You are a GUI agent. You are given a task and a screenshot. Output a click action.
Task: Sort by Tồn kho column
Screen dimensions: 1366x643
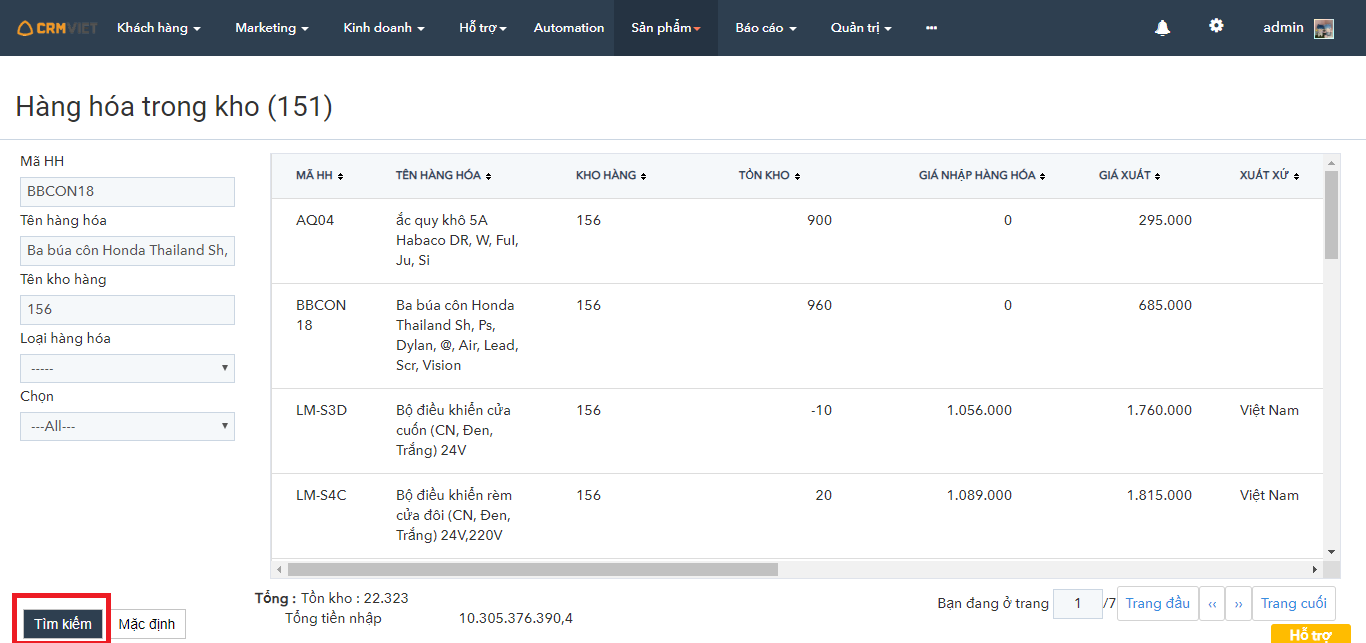pyautogui.click(x=769, y=176)
